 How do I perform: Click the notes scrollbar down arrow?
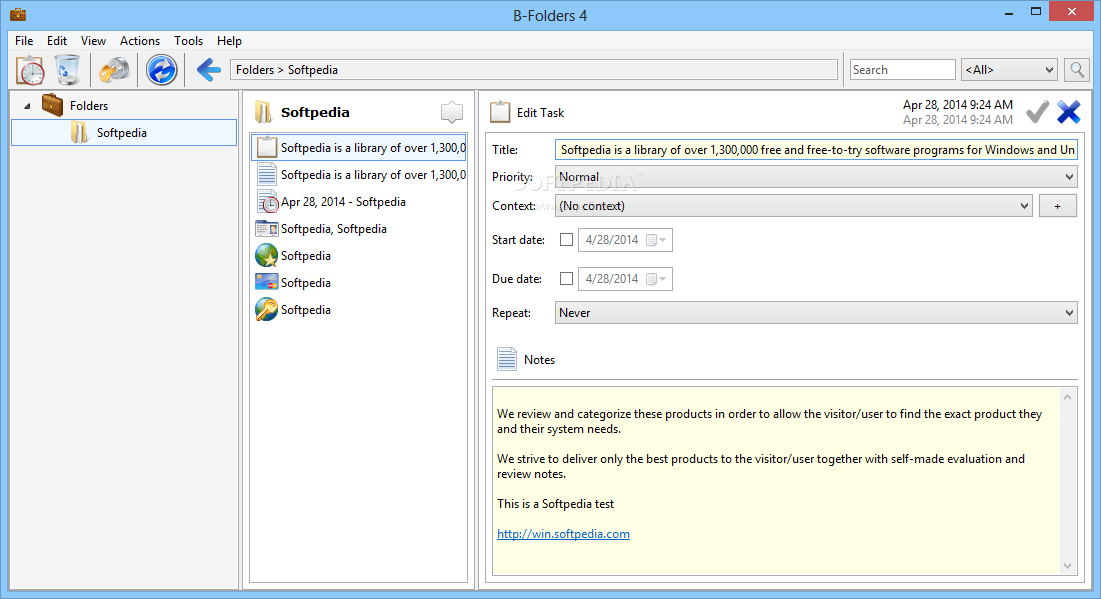pos(1067,566)
